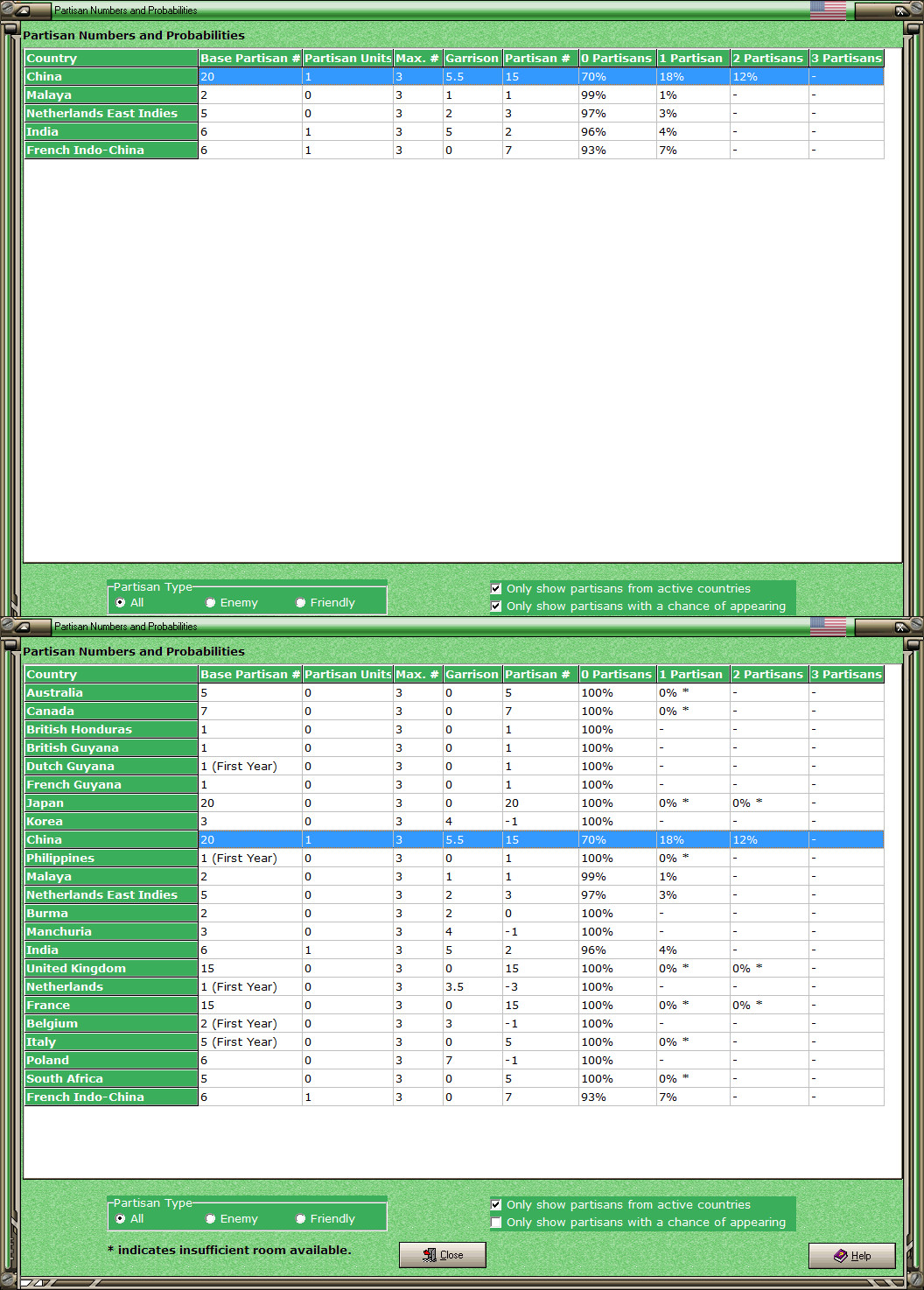Select the British Honduras row

tap(454, 730)
